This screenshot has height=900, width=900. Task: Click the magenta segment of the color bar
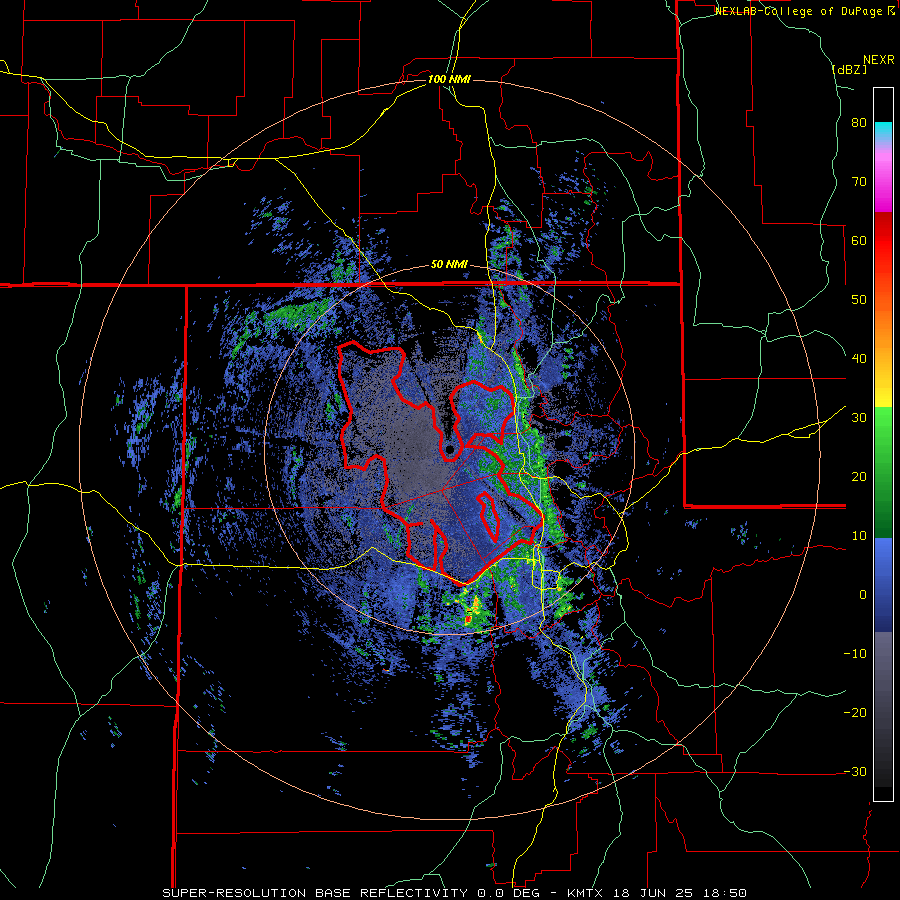[883, 189]
